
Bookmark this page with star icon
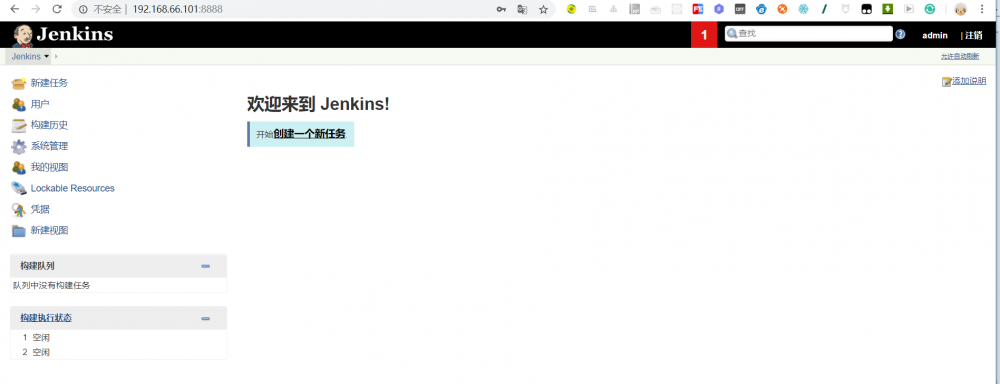(543, 10)
